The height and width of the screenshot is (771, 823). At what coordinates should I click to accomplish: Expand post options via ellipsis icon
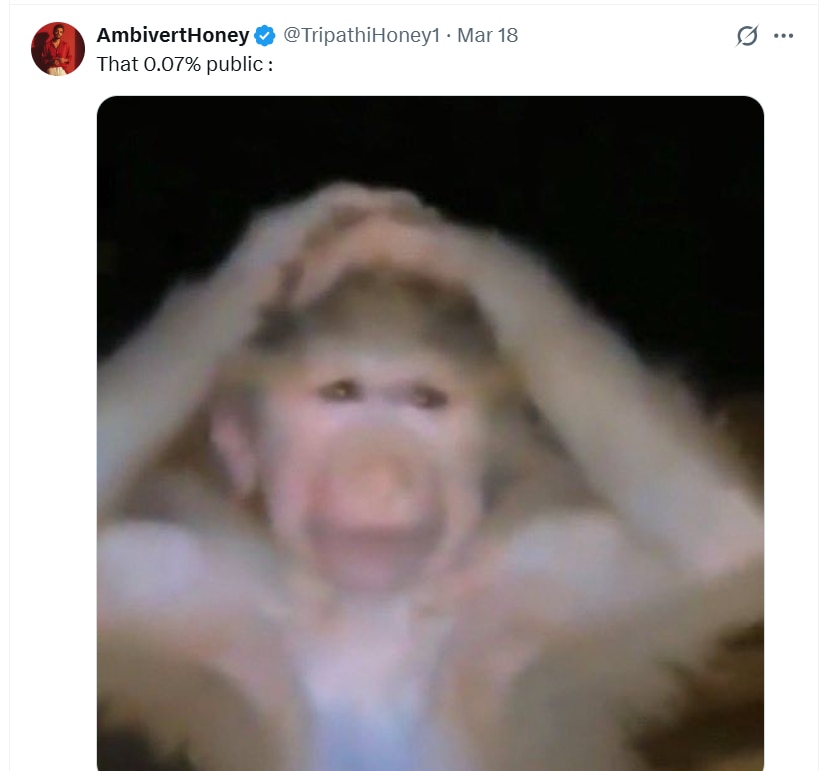pos(783,36)
